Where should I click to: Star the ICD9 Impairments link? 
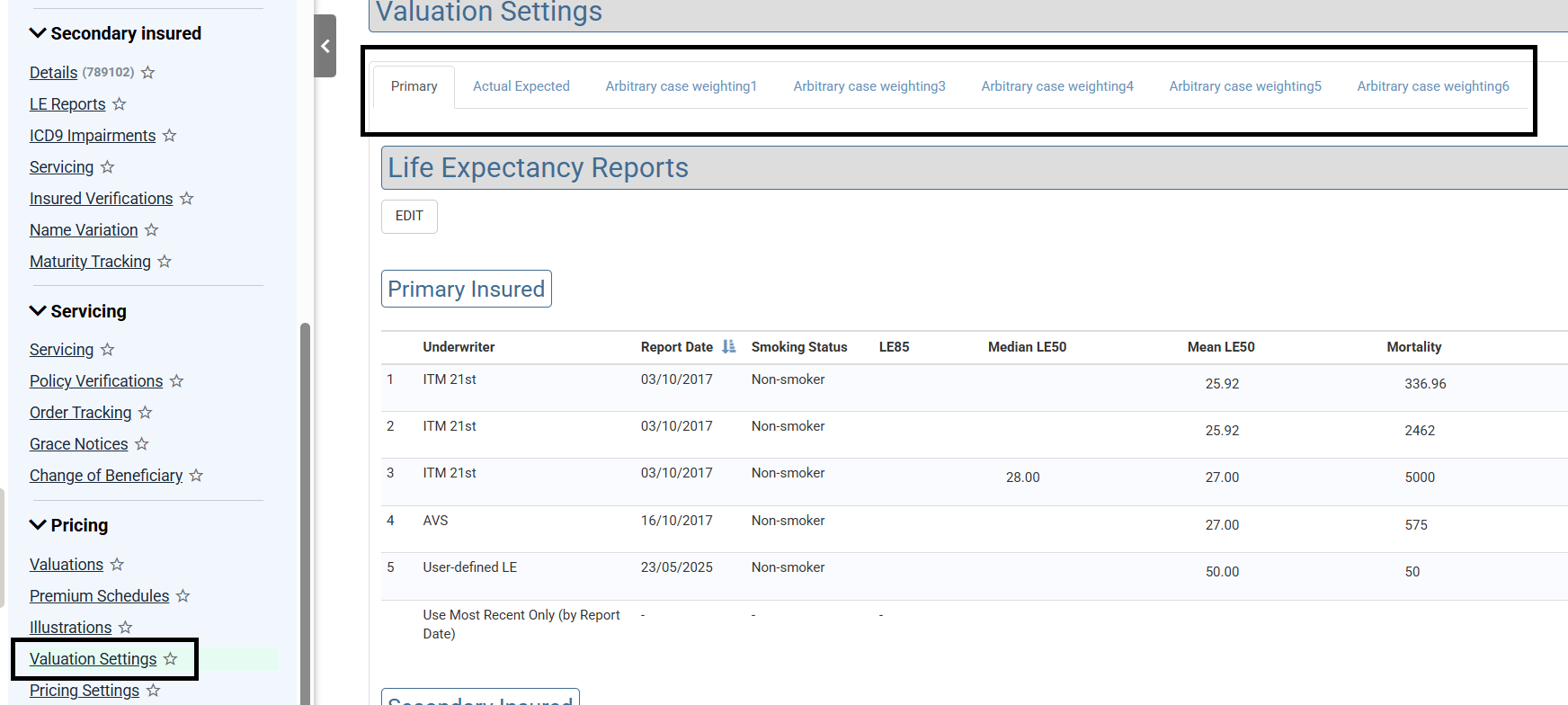170,136
